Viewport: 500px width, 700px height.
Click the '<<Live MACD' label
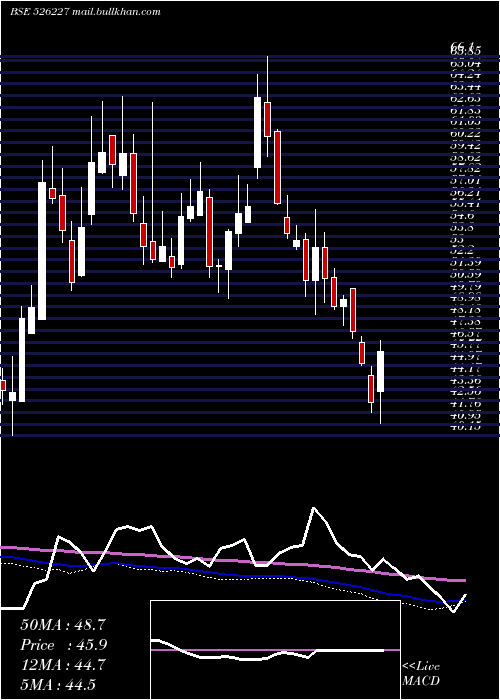click(421, 674)
